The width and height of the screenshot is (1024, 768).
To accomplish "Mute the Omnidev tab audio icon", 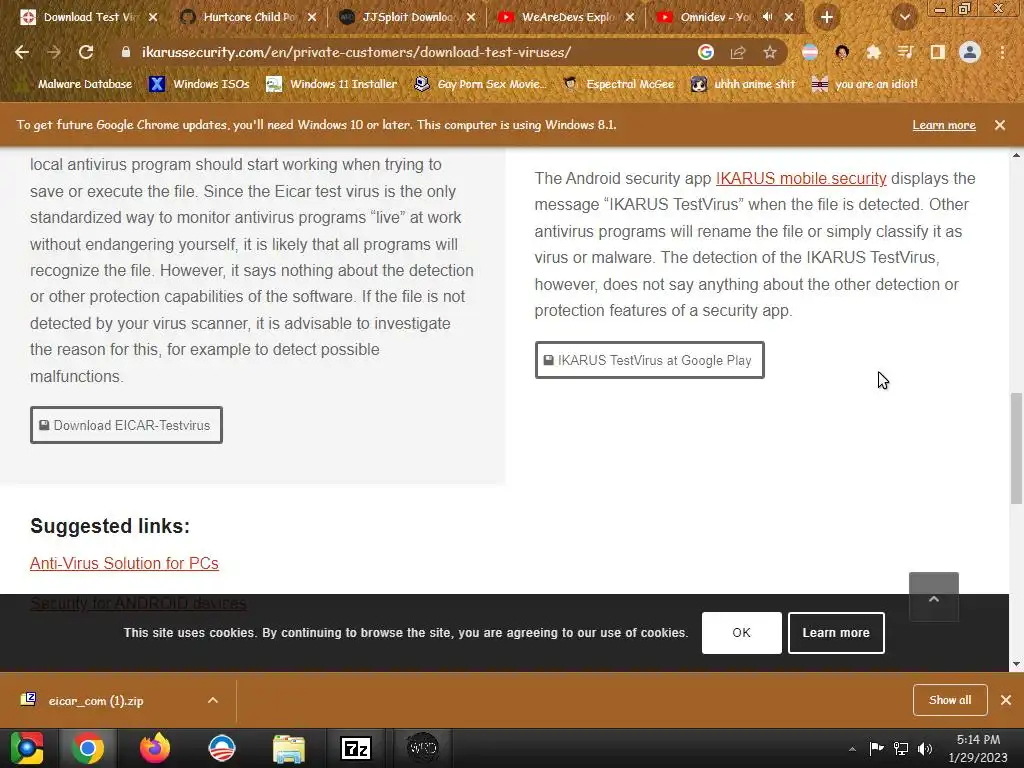I will (767, 17).
